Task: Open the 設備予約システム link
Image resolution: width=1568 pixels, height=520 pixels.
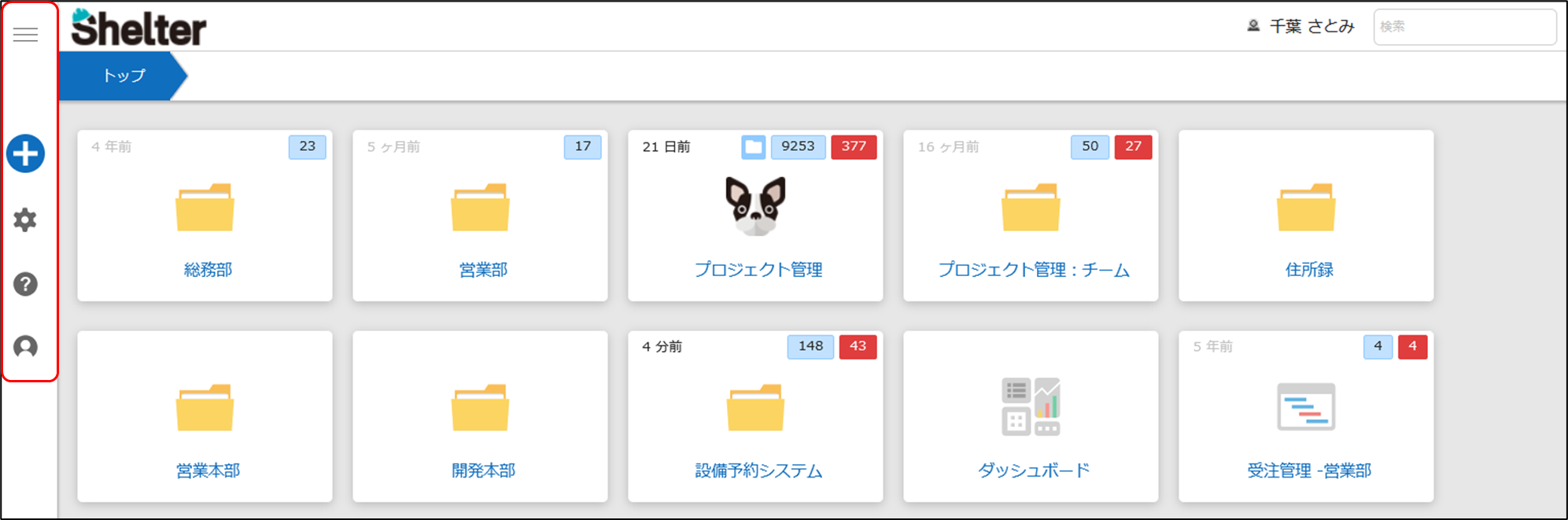Action: (x=758, y=470)
